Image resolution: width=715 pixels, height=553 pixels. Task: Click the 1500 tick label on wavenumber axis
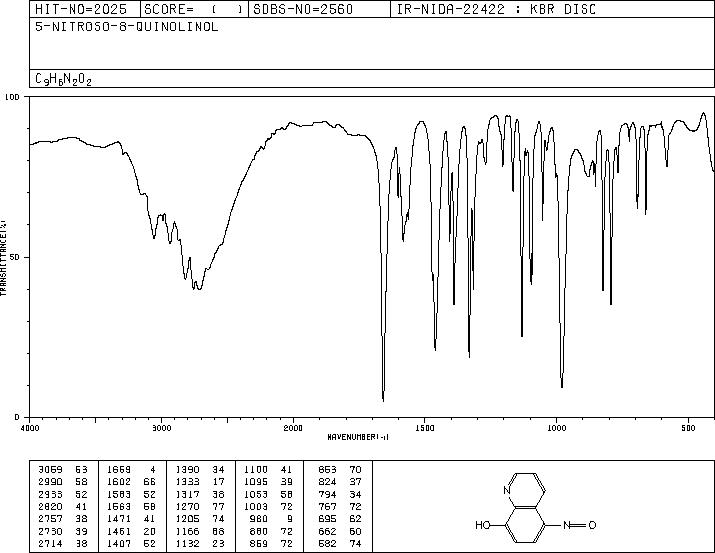[425, 428]
